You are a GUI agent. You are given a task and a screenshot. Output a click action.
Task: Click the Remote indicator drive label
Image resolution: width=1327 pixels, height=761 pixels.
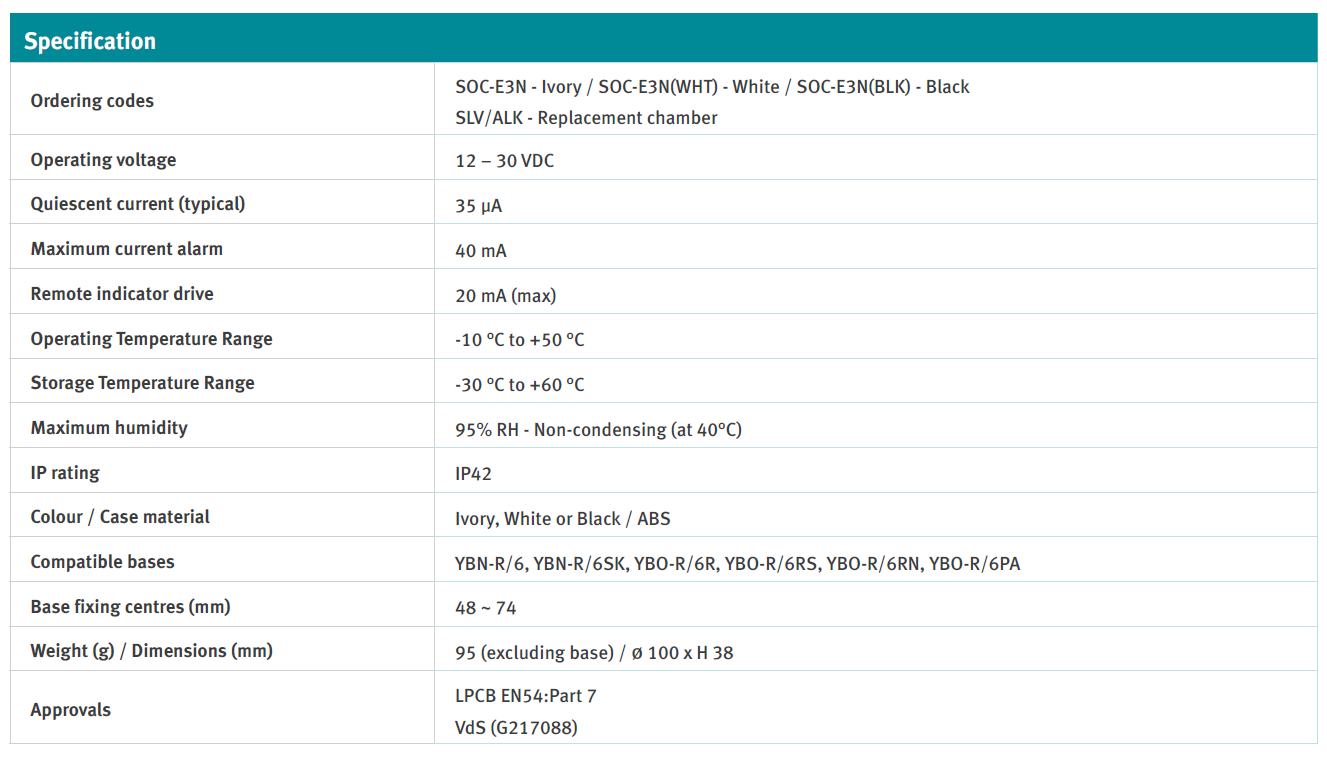(122, 294)
